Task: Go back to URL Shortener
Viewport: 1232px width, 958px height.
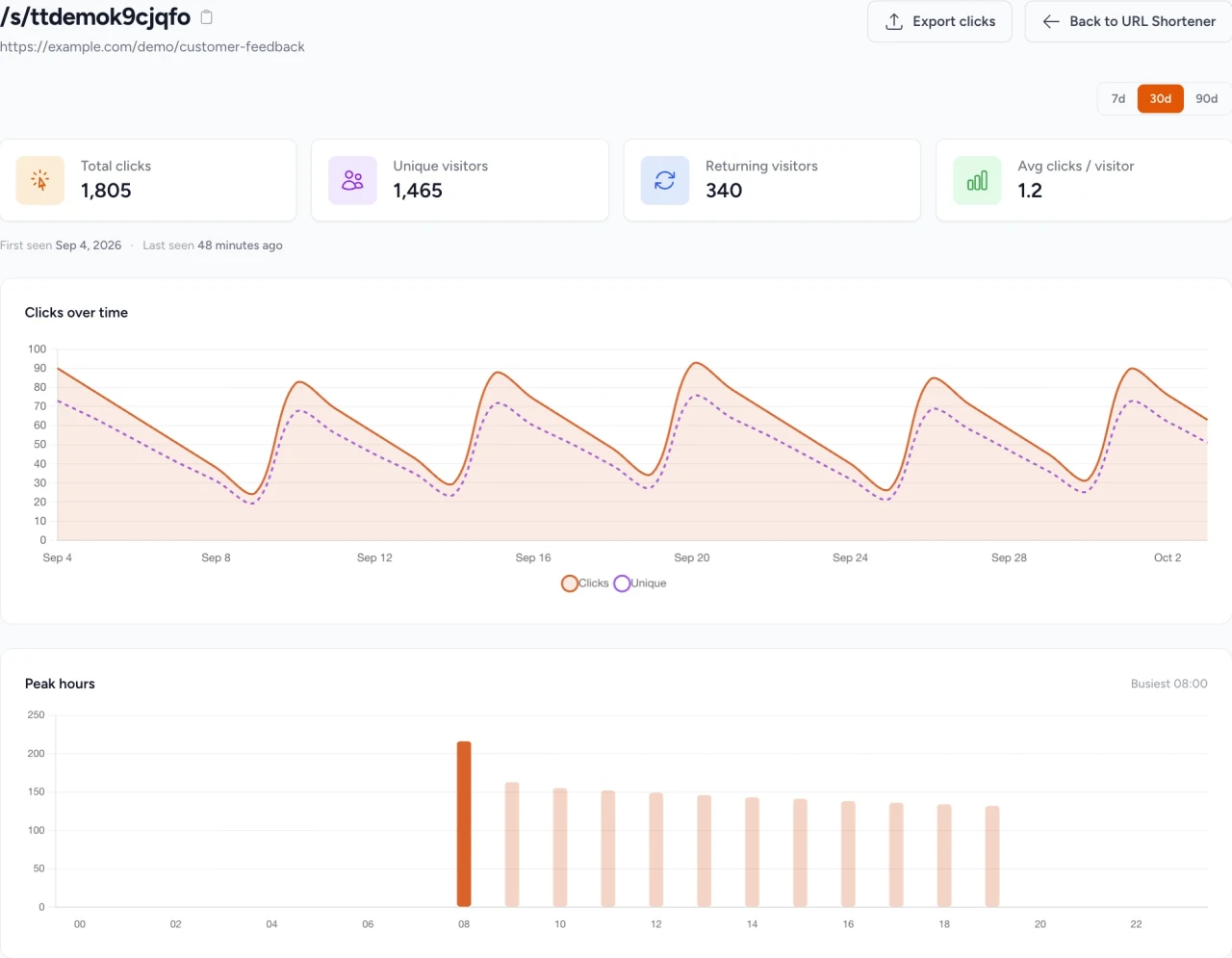Action: tap(1129, 21)
